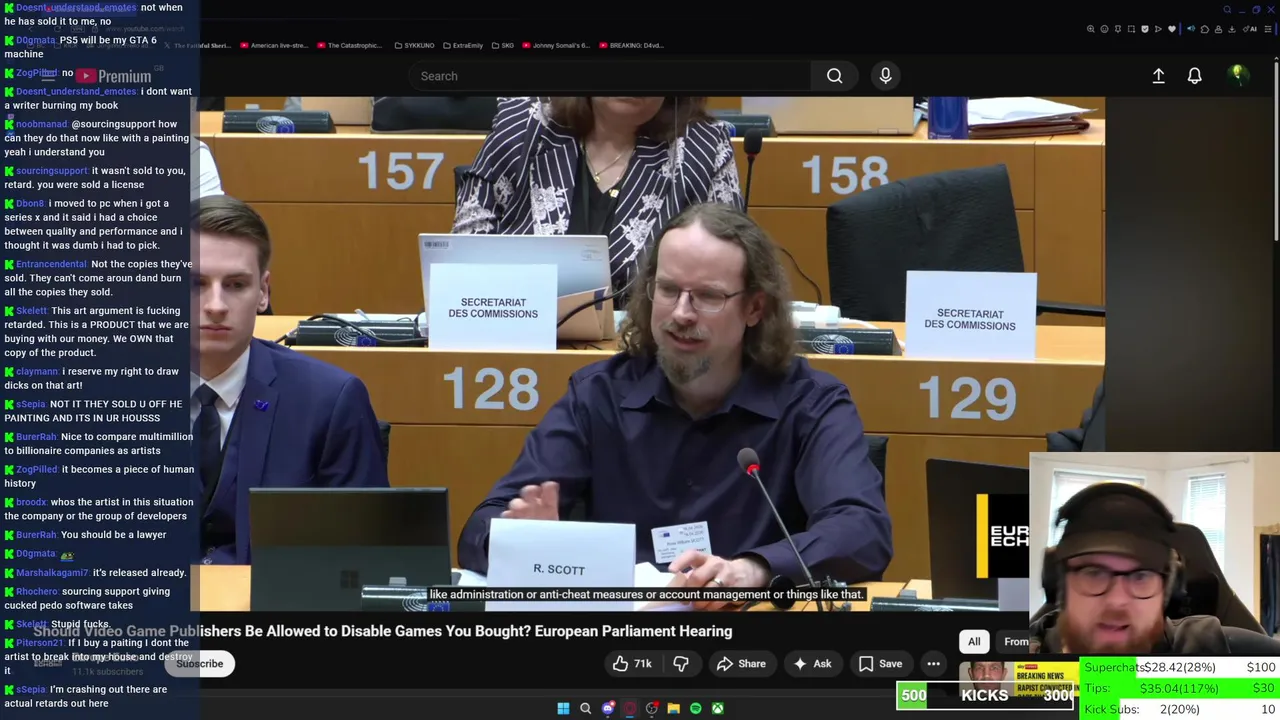This screenshot has height=720, width=1280.
Task: Open the ExtraEmily bookmarks folder
Action: point(461,45)
